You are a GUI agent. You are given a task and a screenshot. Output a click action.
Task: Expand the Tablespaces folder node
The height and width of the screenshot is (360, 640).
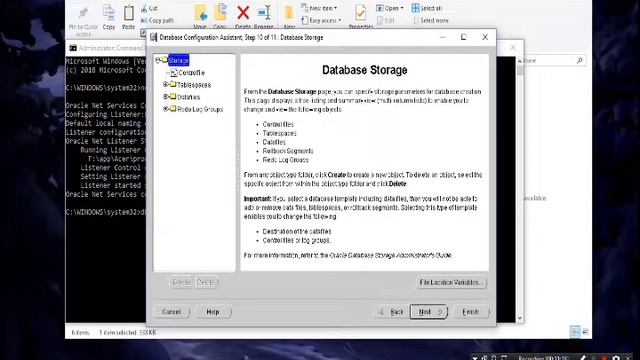(166, 84)
